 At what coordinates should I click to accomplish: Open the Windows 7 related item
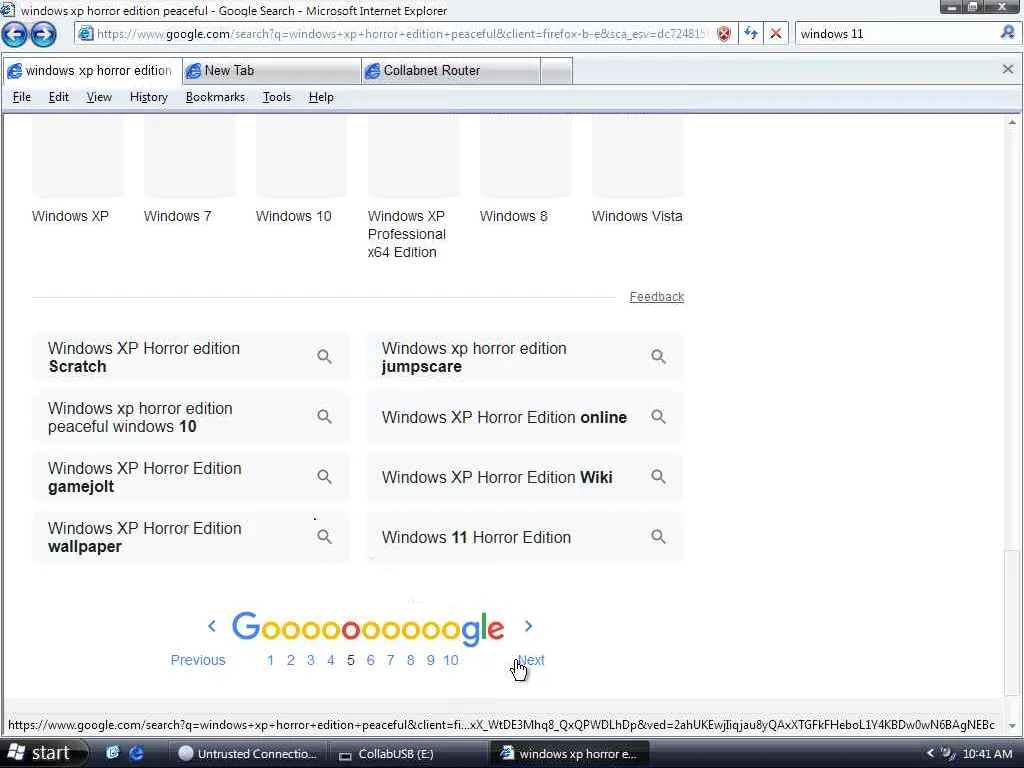click(189, 170)
